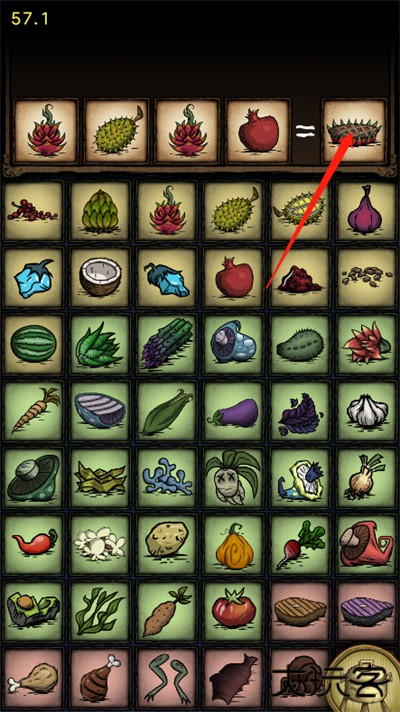Image resolution: width=400 pixels, height=712 pixels.
Task: Select the mandrake root ingredient
Action: [x=234, y=478]
